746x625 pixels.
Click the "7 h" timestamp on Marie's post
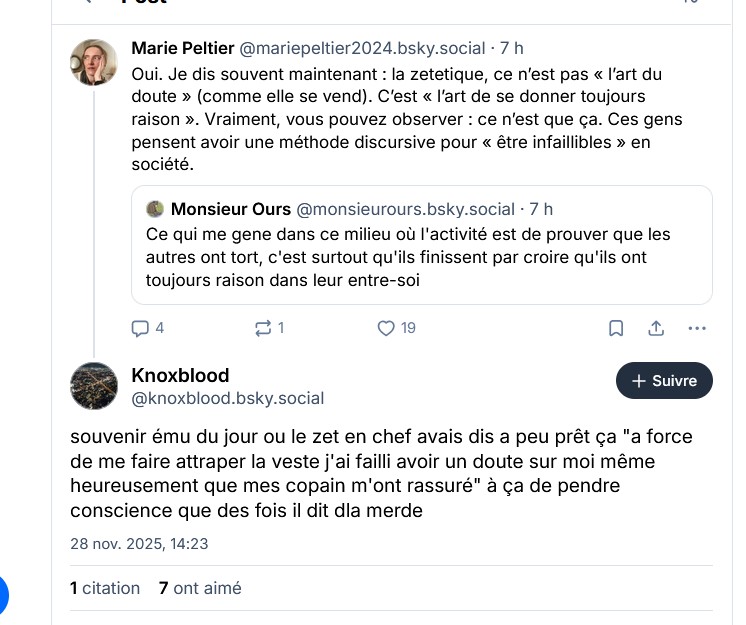click(511, 48)
